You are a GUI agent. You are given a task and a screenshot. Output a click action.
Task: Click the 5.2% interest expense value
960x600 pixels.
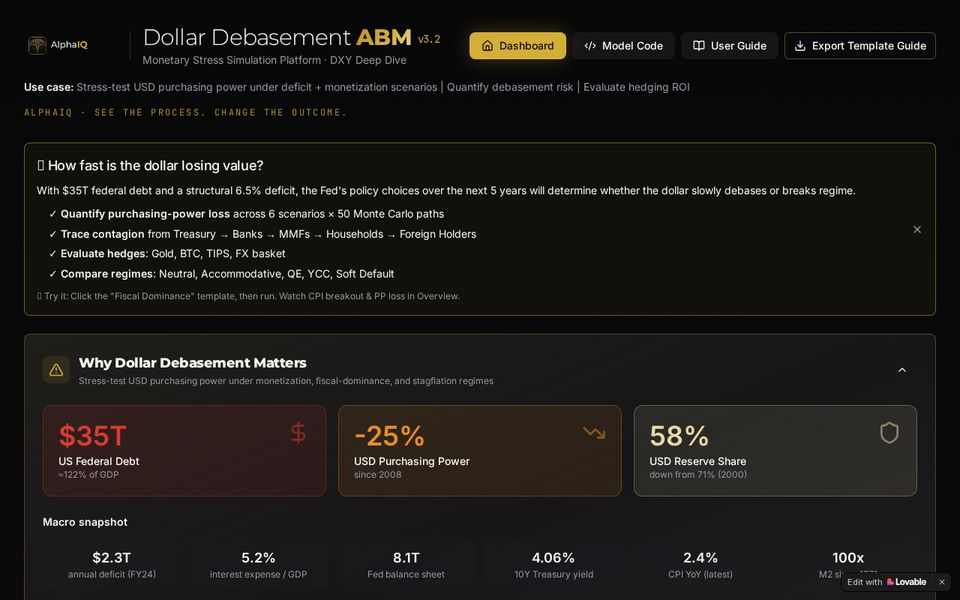point(258,558)
